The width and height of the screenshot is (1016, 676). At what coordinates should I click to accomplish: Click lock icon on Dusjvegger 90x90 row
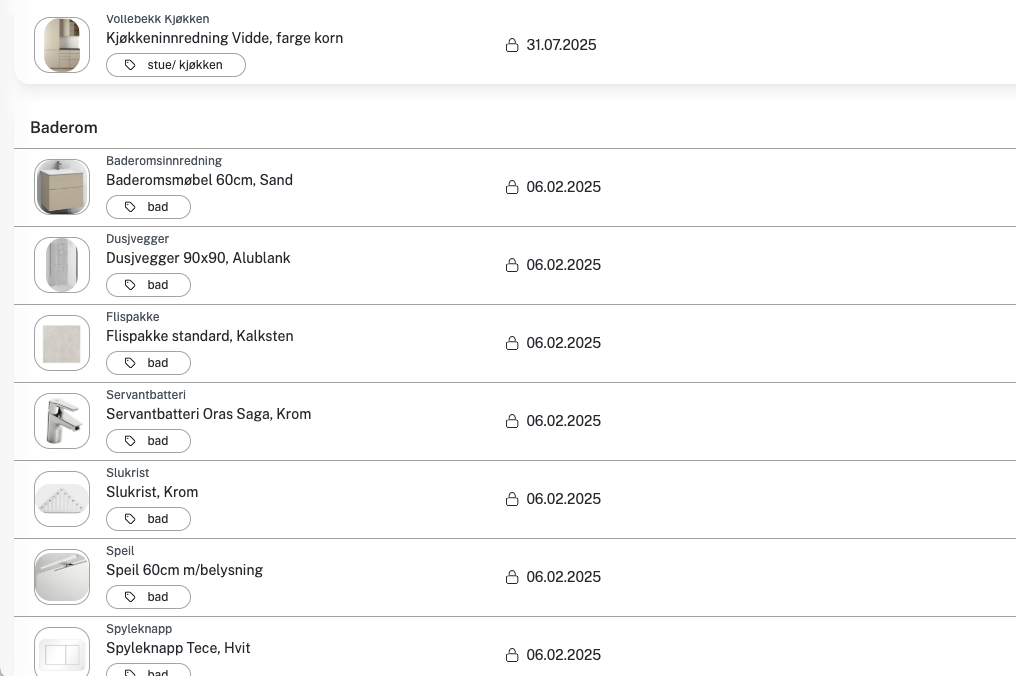[512, 265]
